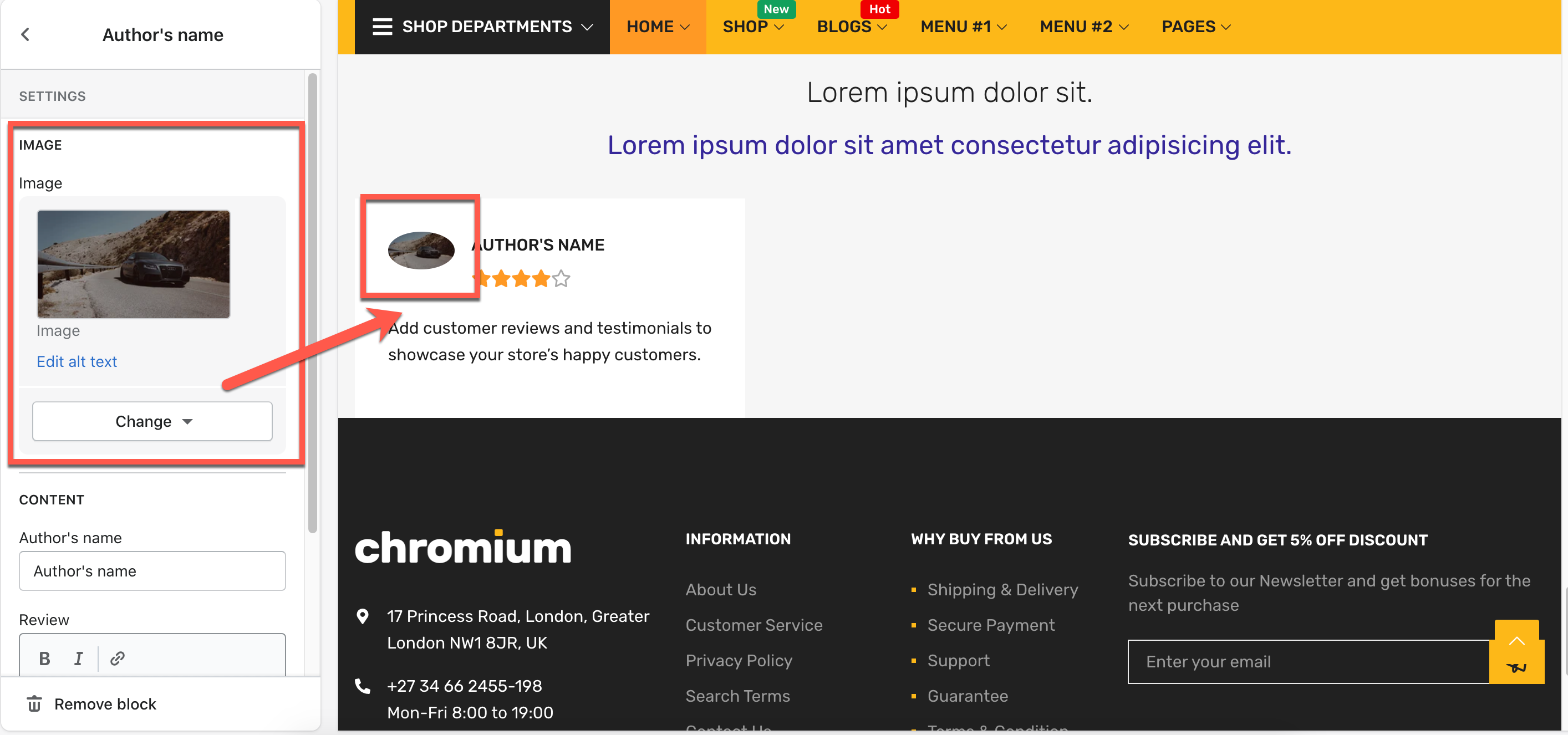Click the phone icon in the footer

(x=363, y=686)
